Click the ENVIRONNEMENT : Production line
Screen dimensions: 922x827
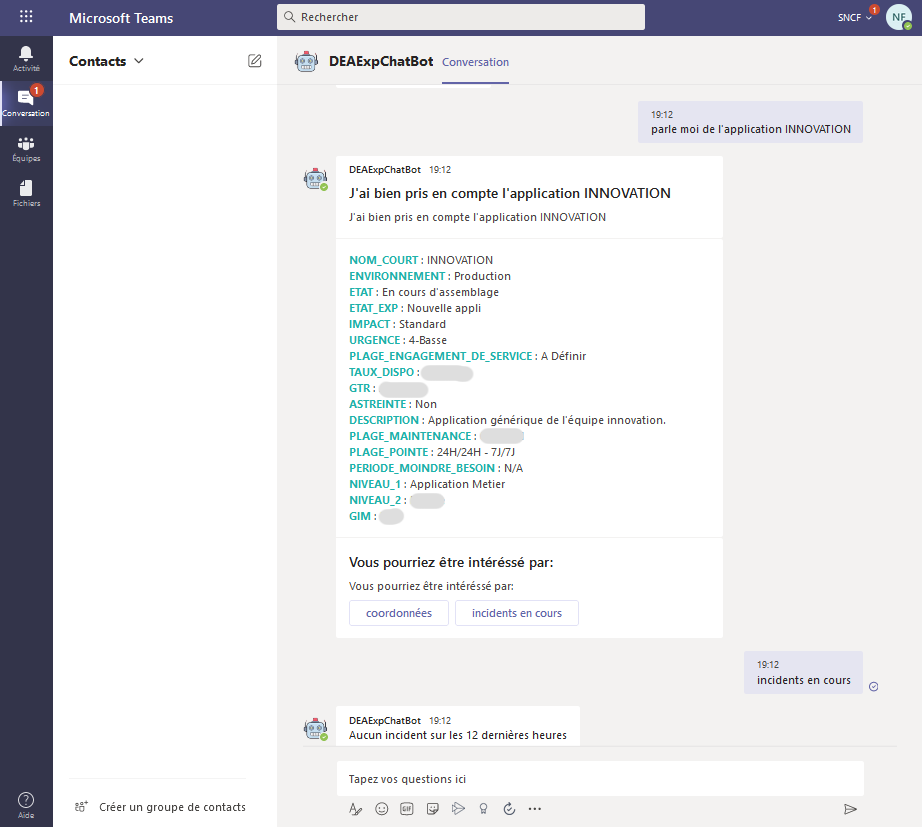[430, 276]
